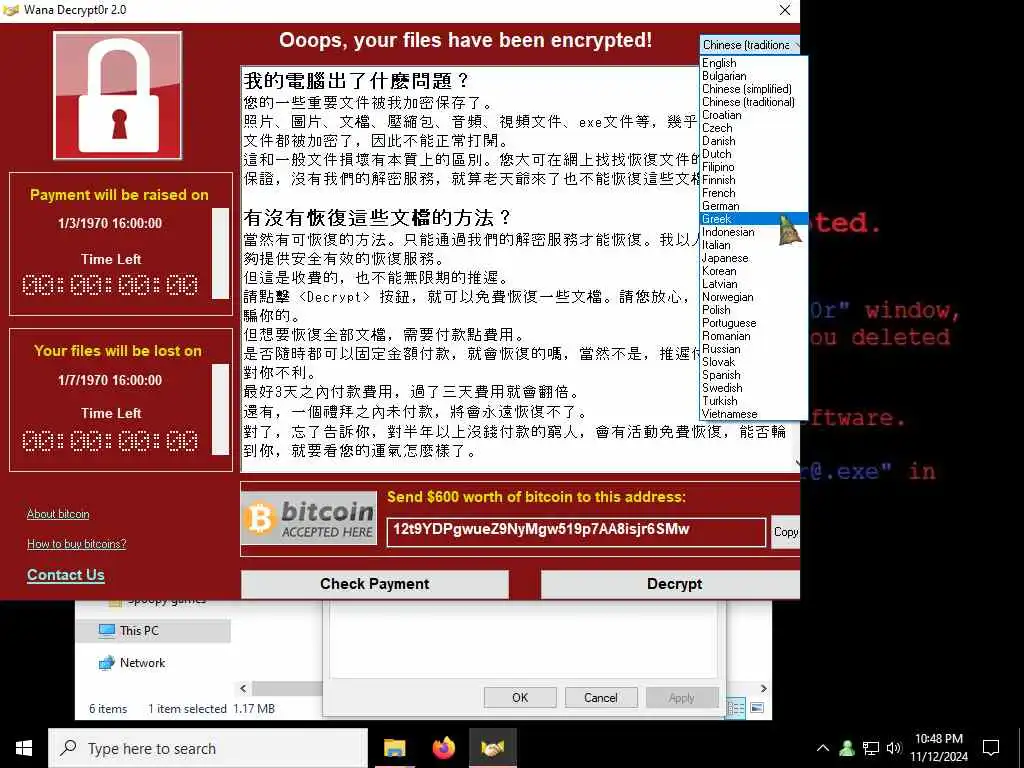Pick Danish from the language list
This screenshot has height=768, width=1024.
coord(754,141)
